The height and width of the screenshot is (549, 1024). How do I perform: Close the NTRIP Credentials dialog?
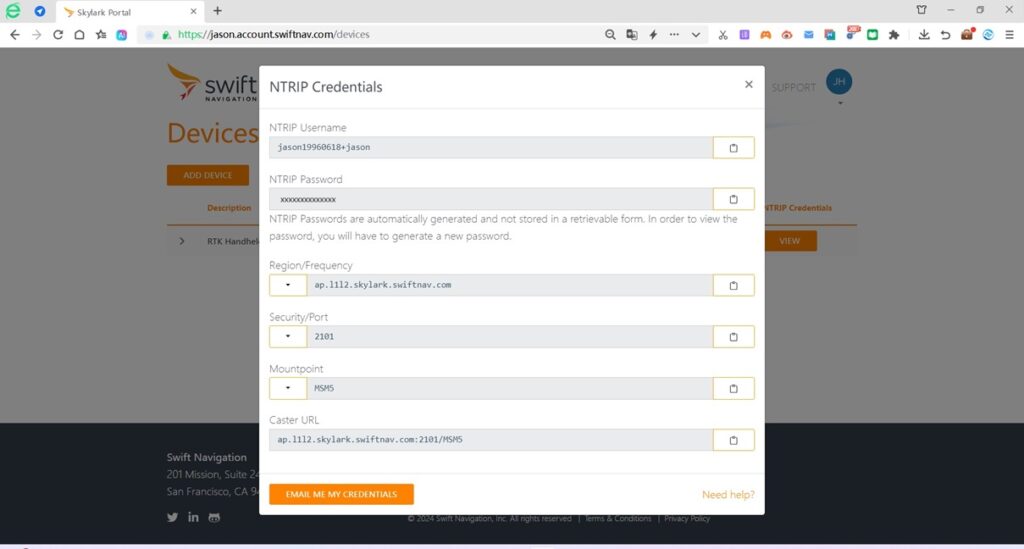(748, 84)
